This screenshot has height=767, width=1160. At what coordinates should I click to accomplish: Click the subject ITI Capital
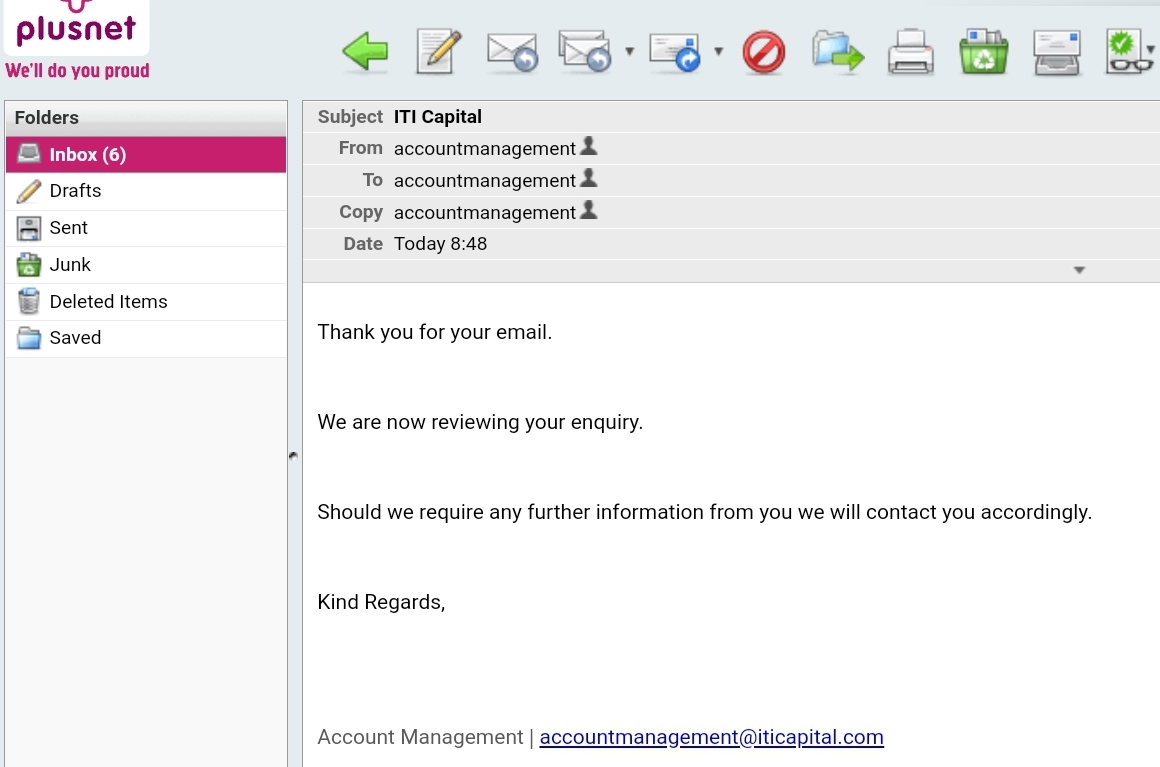(437, 117)
